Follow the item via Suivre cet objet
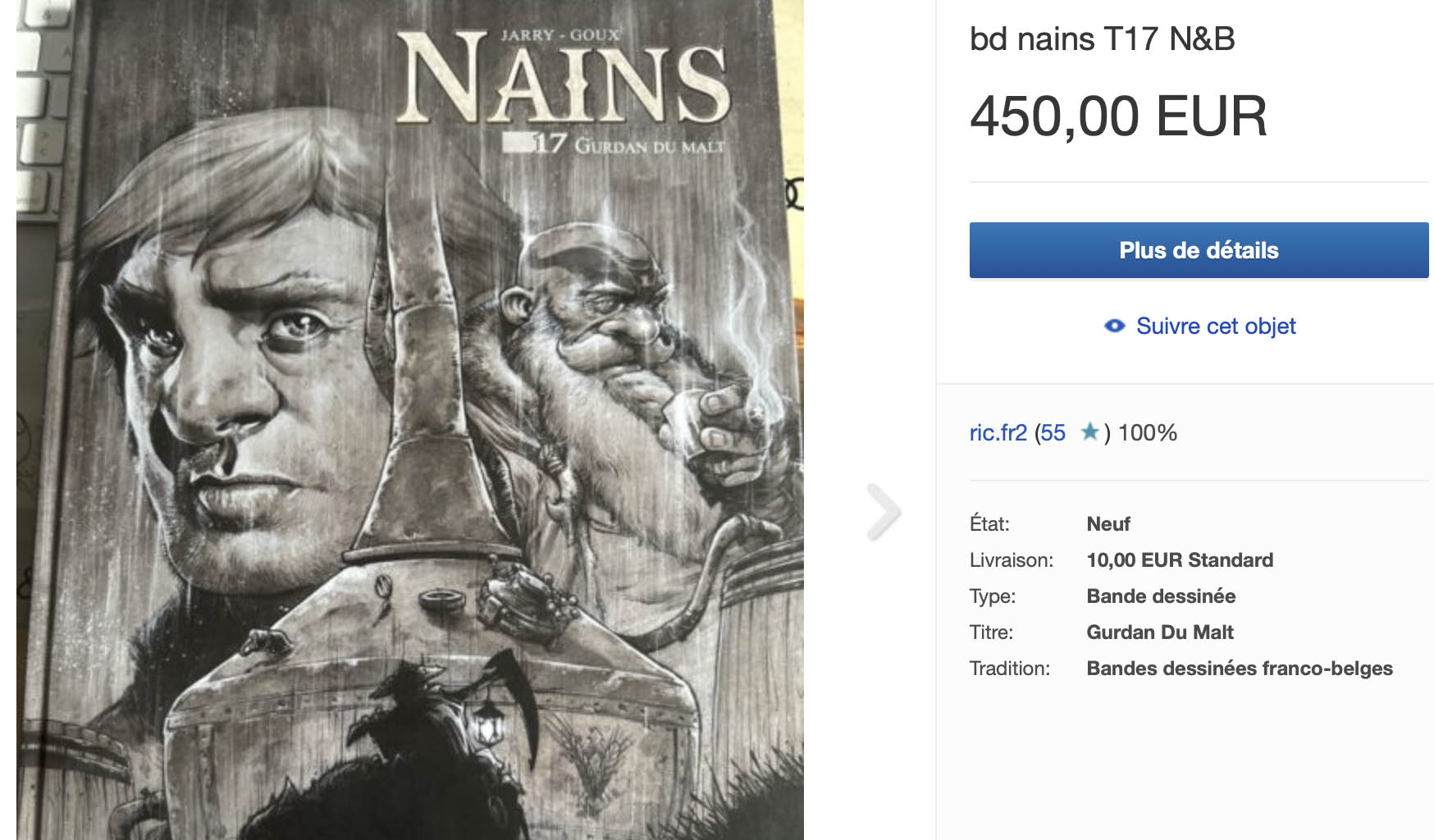Screen dimensions: 1434x840 [1215, 326]
